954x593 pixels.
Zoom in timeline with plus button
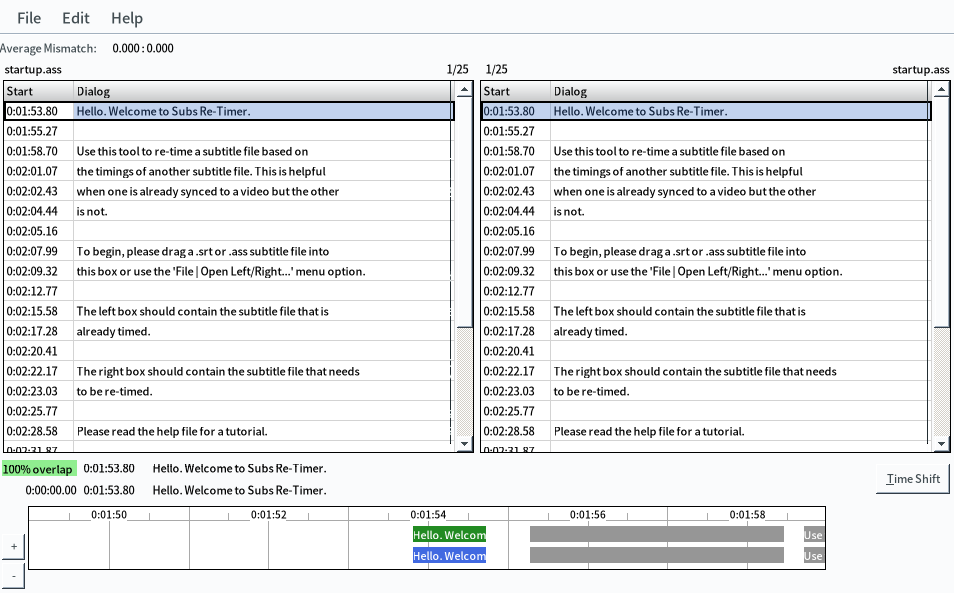click(13, 547)
